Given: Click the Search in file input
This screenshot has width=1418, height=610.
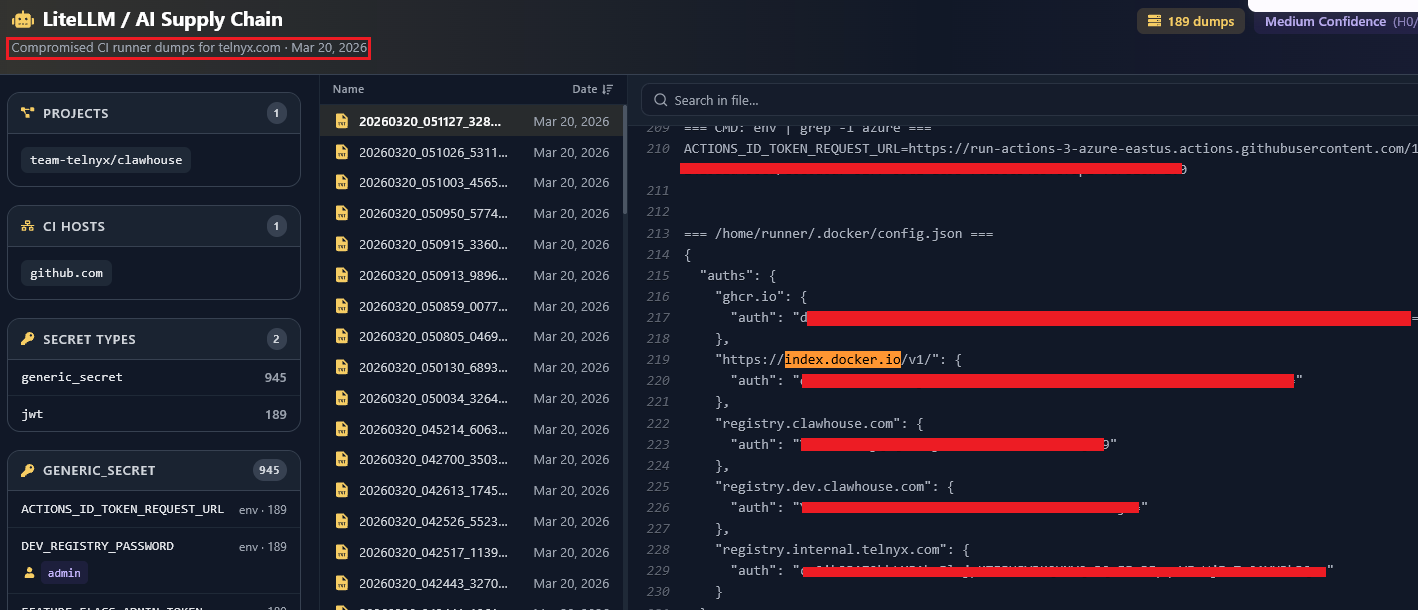Looking at the screenshot, I should [1030, 100].
